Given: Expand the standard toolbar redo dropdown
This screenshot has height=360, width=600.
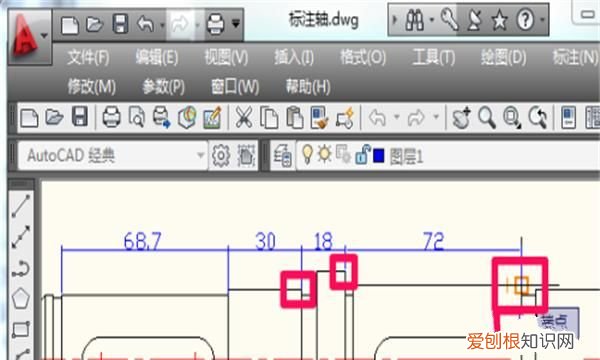Looking at the screenshot, I should click(436, 116).
